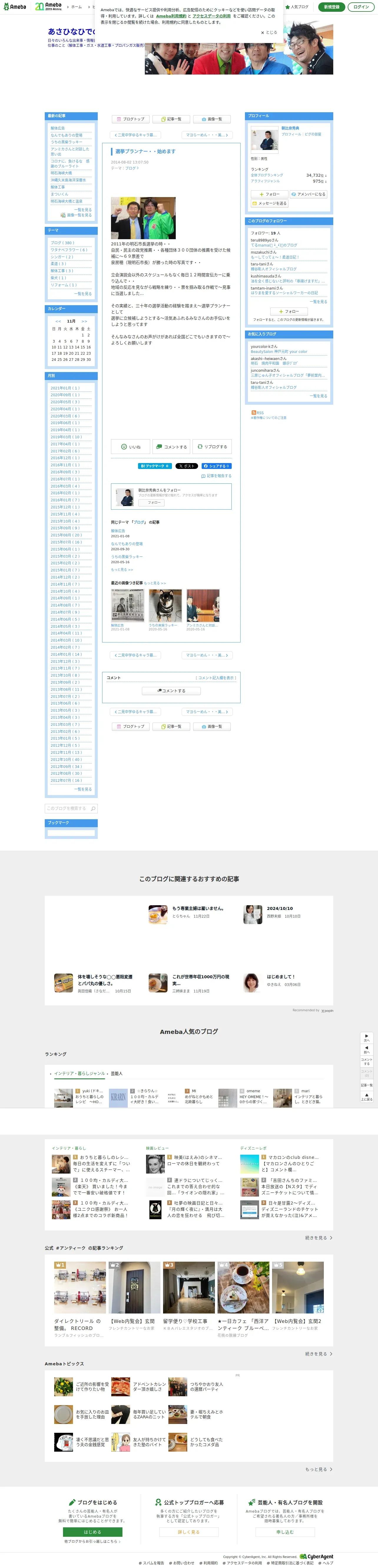Click the Facebook シェアする button
The height and width of the screenshot is (1568, 378).
(x=216, y=466)
